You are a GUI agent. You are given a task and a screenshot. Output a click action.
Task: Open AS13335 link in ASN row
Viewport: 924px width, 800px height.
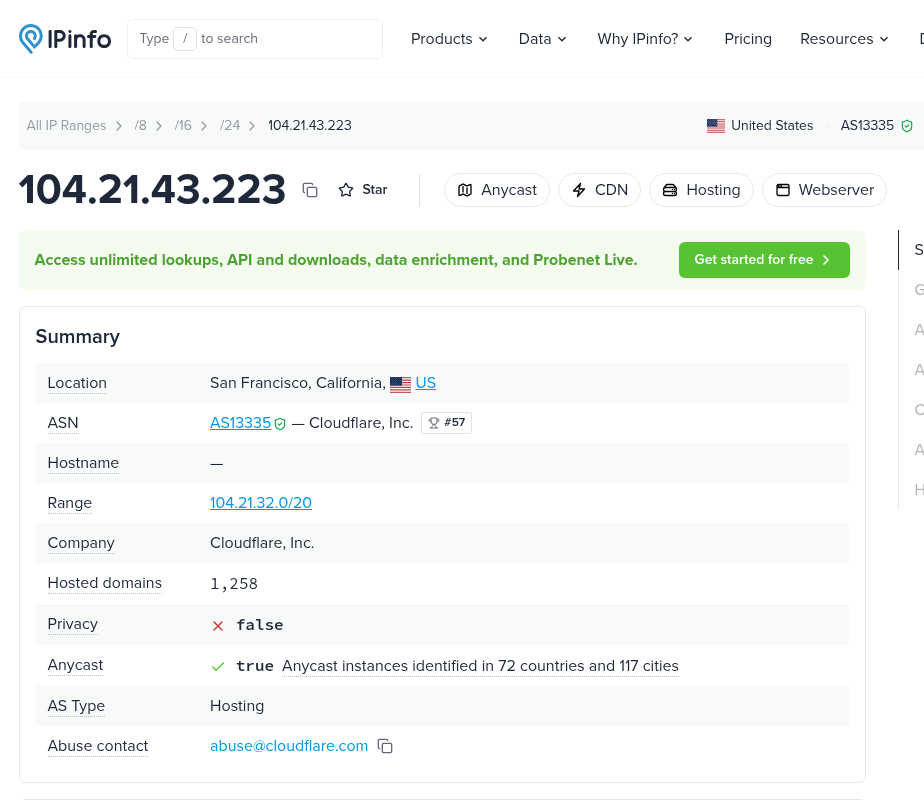point(240,423)
